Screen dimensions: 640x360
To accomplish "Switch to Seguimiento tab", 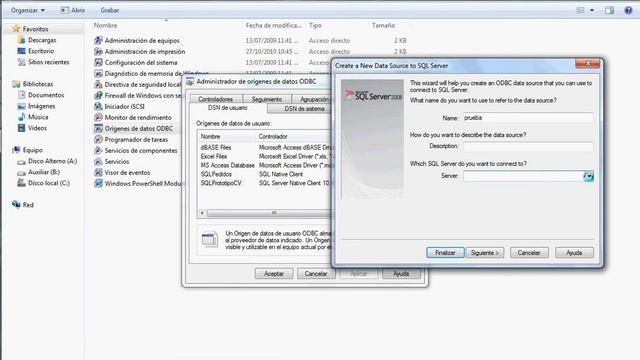I will click(267, 99).
